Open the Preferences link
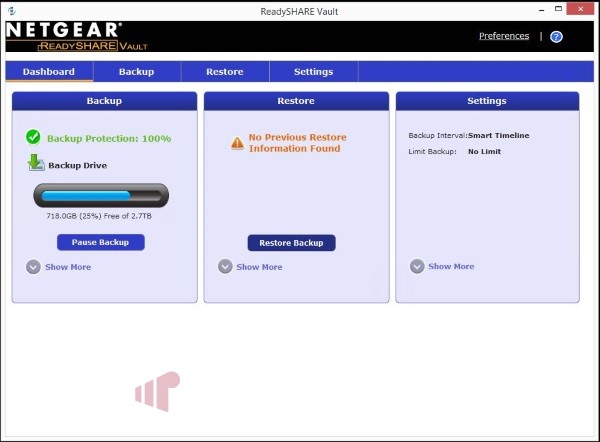 (x=504, y=36)
